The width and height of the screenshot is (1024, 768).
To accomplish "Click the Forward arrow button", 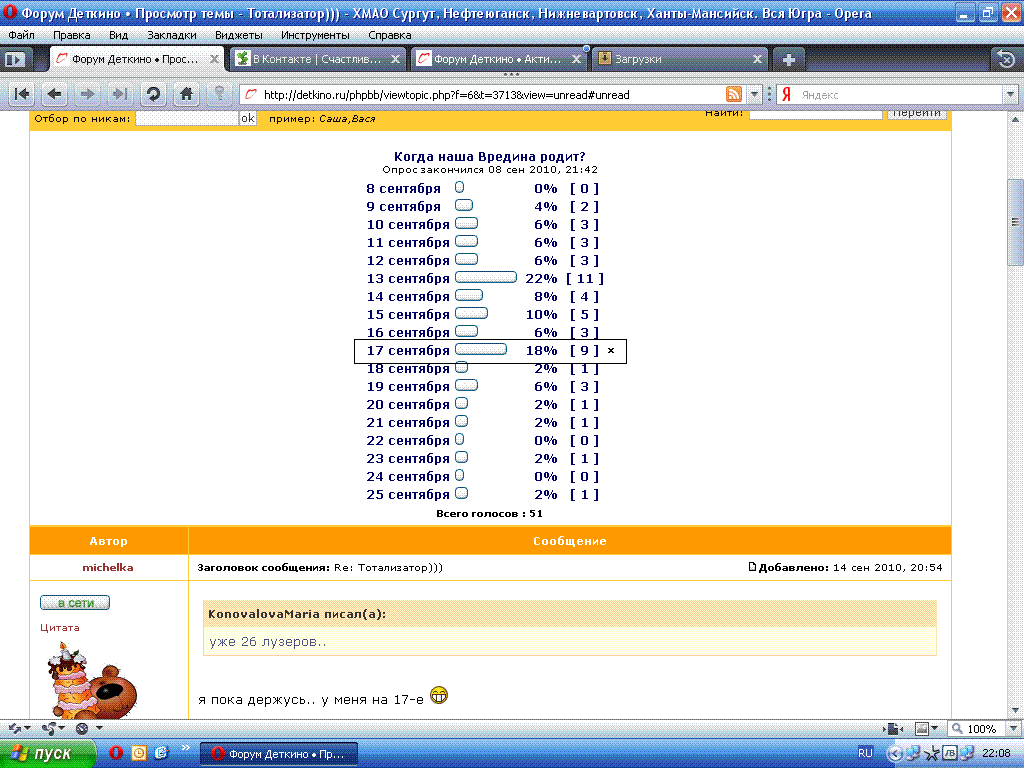I will click(87, 94).
